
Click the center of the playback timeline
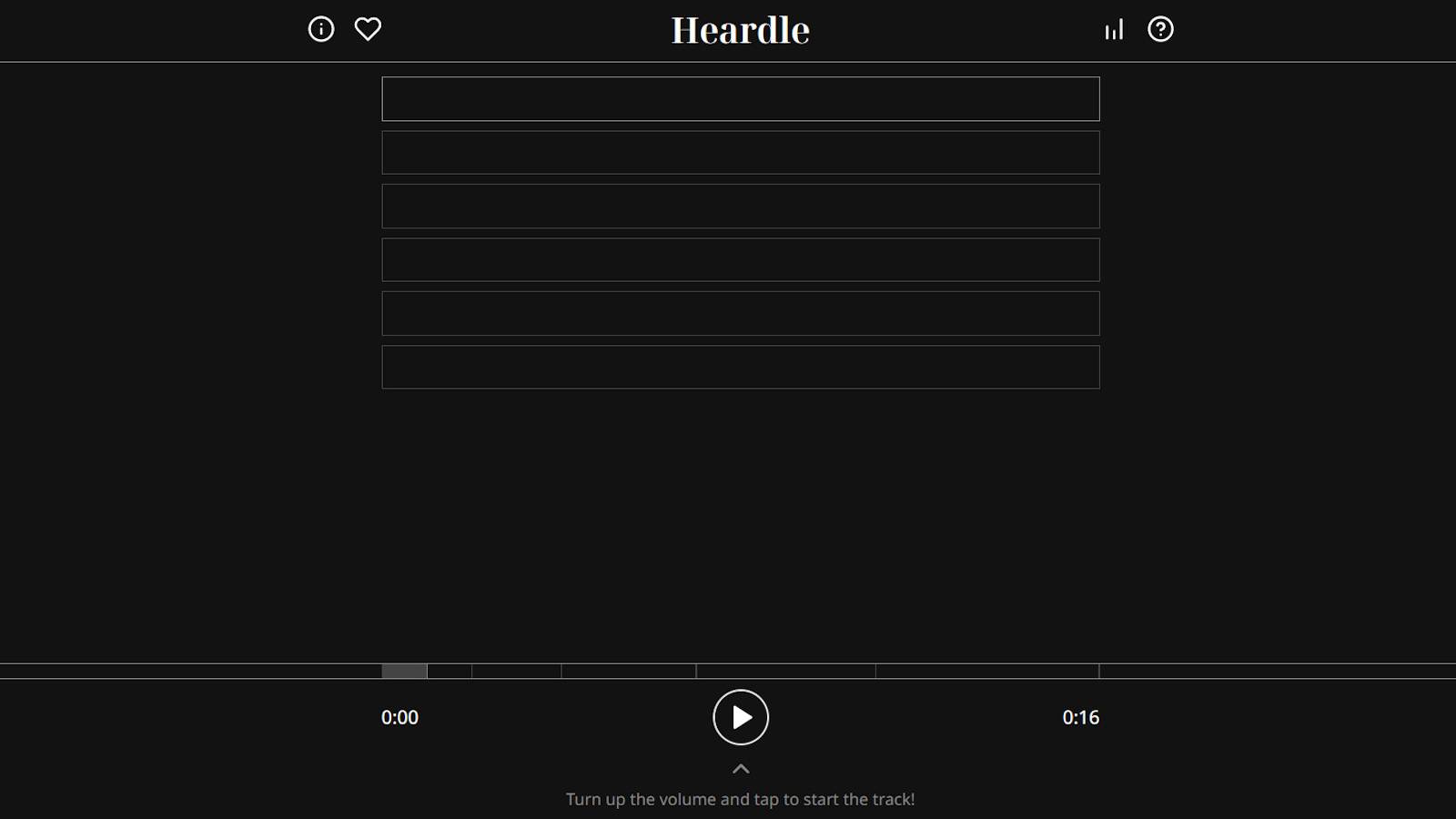click(x=728, y=671)
